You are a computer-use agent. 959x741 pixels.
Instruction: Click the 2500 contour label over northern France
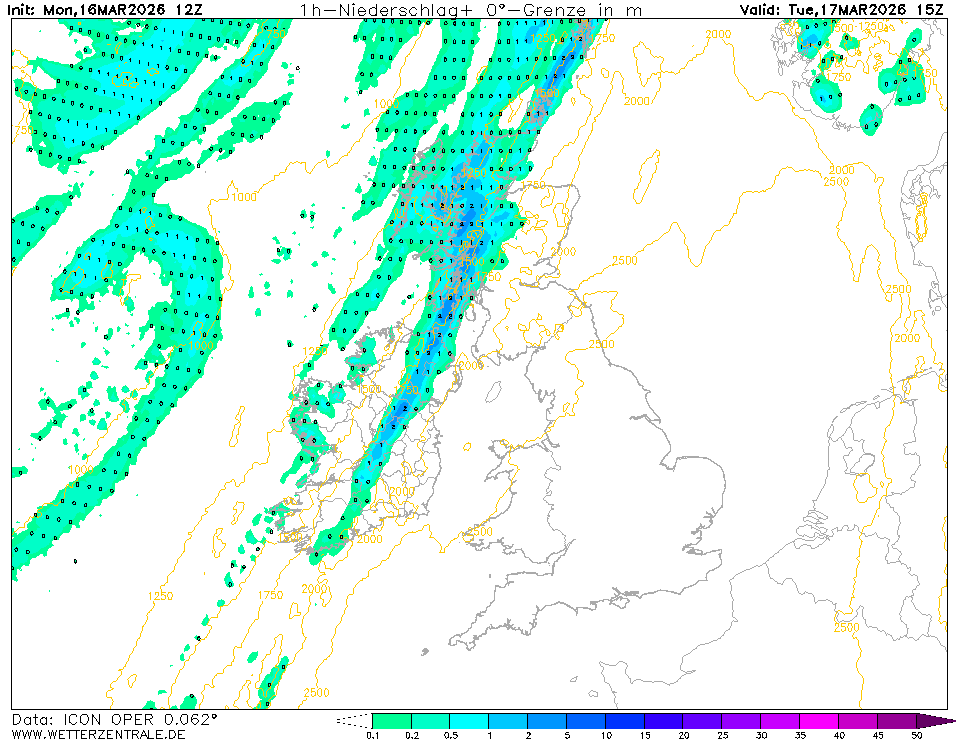pyautogui.click(x=846, y=627)
